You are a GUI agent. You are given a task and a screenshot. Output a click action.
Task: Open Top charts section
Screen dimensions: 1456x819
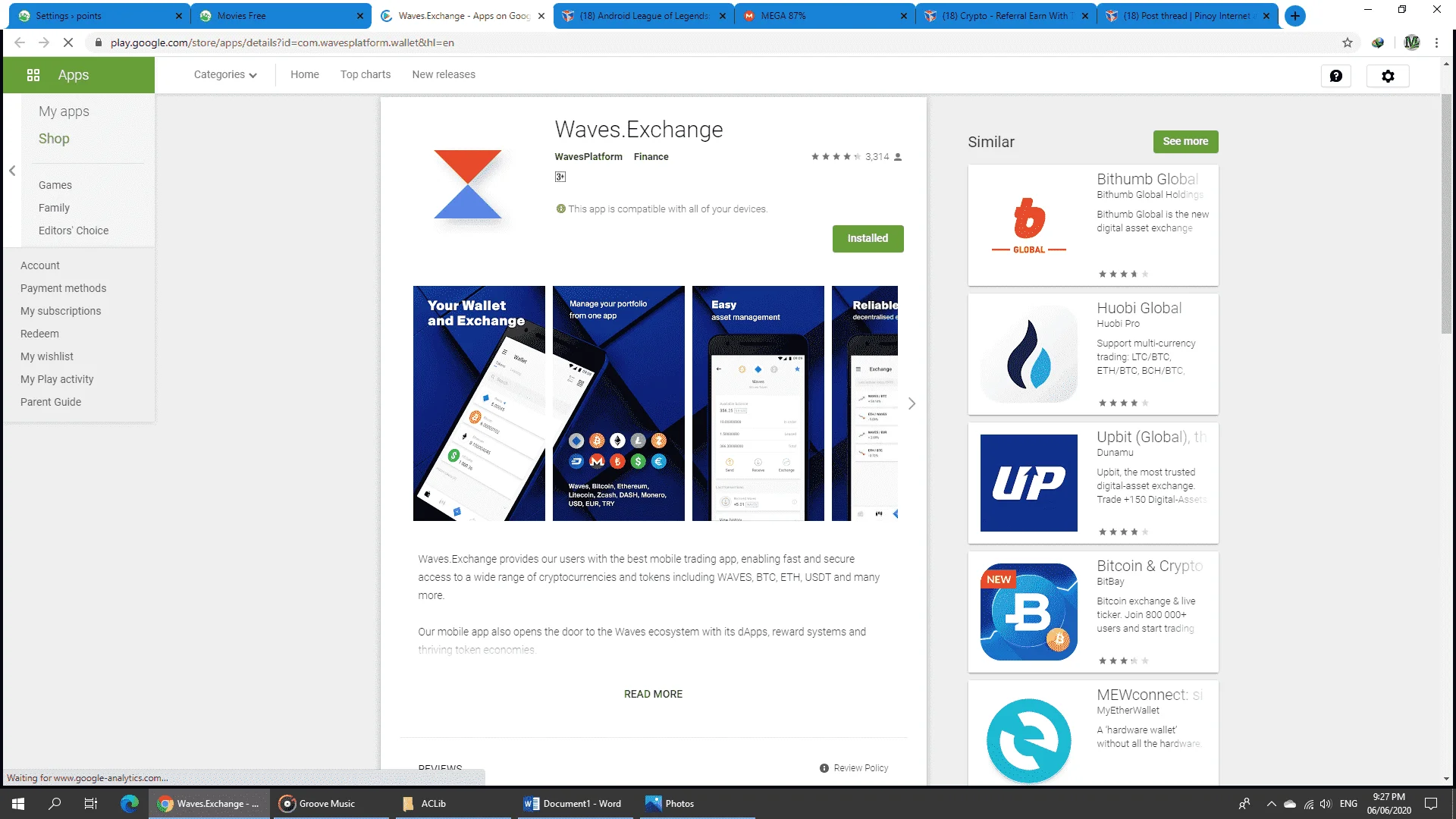point(366,74)
